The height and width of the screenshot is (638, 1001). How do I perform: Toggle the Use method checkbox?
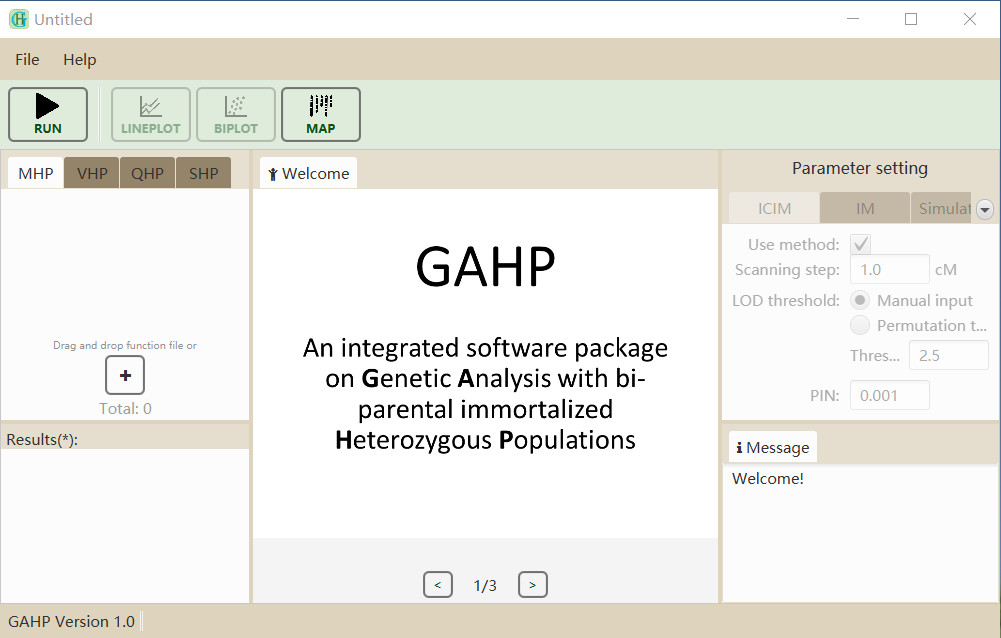(x=860, y=244)
